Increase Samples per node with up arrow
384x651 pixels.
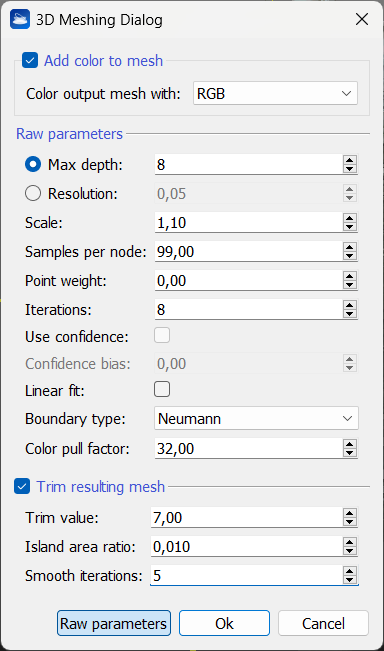(350, 247)
